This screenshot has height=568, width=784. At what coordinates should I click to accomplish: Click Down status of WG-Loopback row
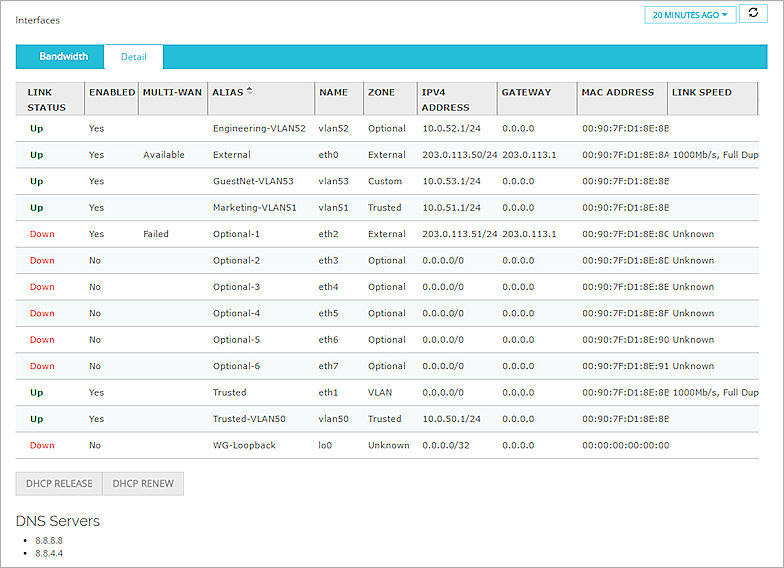pos(42,446)
